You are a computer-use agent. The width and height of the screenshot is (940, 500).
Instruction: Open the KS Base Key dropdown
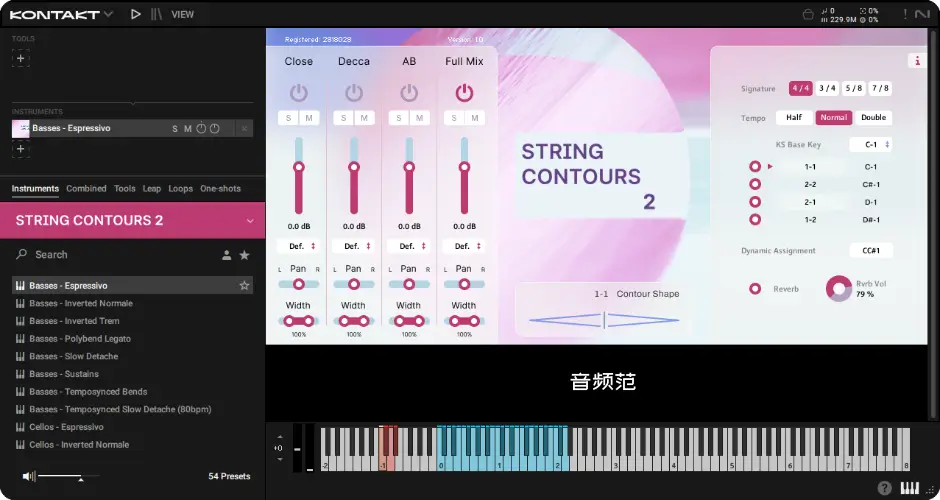pyautogui.click(x=871, y=144)
